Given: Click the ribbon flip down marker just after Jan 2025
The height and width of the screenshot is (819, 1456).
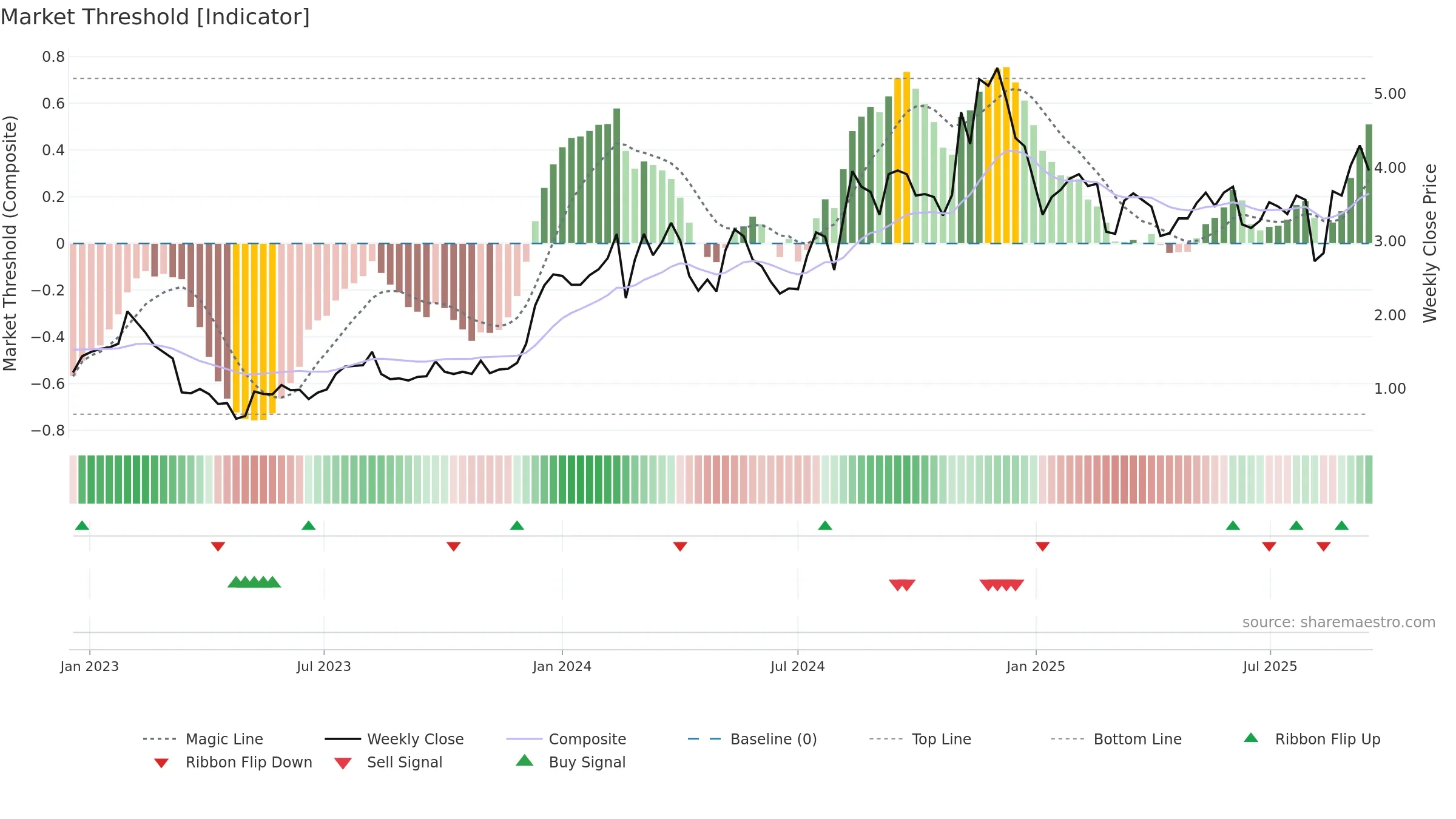Looking at the screenshot, I should pyautogui.click(x=1042, y=547).
